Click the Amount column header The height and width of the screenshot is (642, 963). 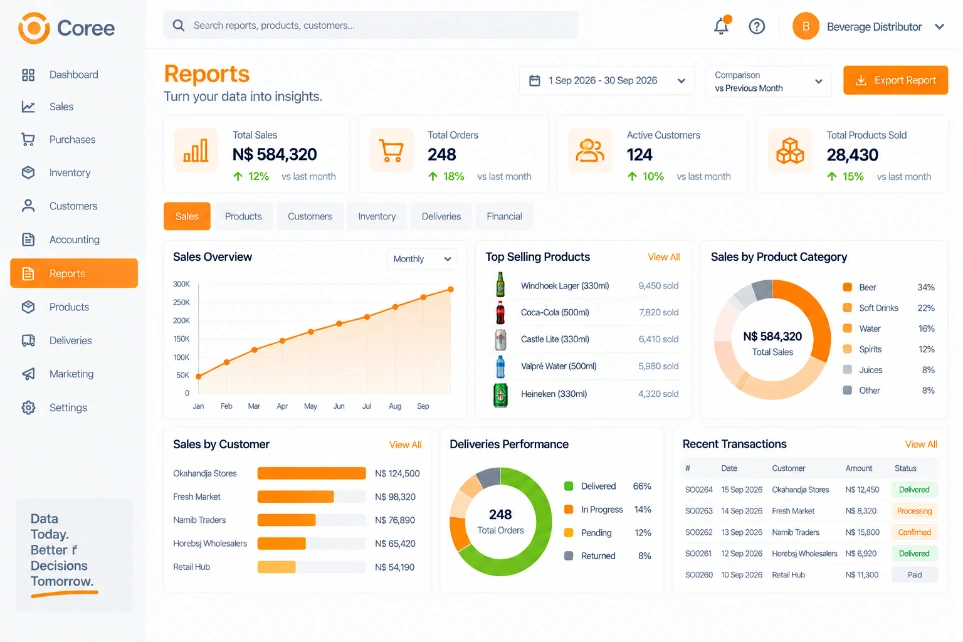click(859, 468)
